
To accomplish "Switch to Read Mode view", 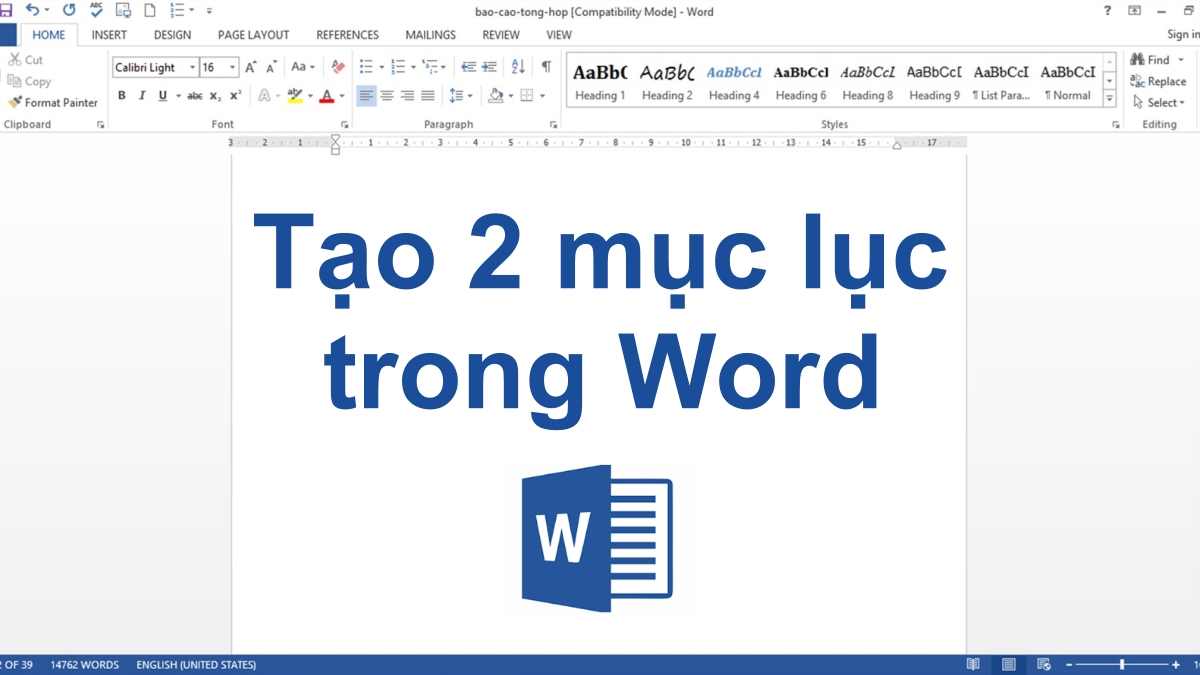I will (x=973, y=665).
